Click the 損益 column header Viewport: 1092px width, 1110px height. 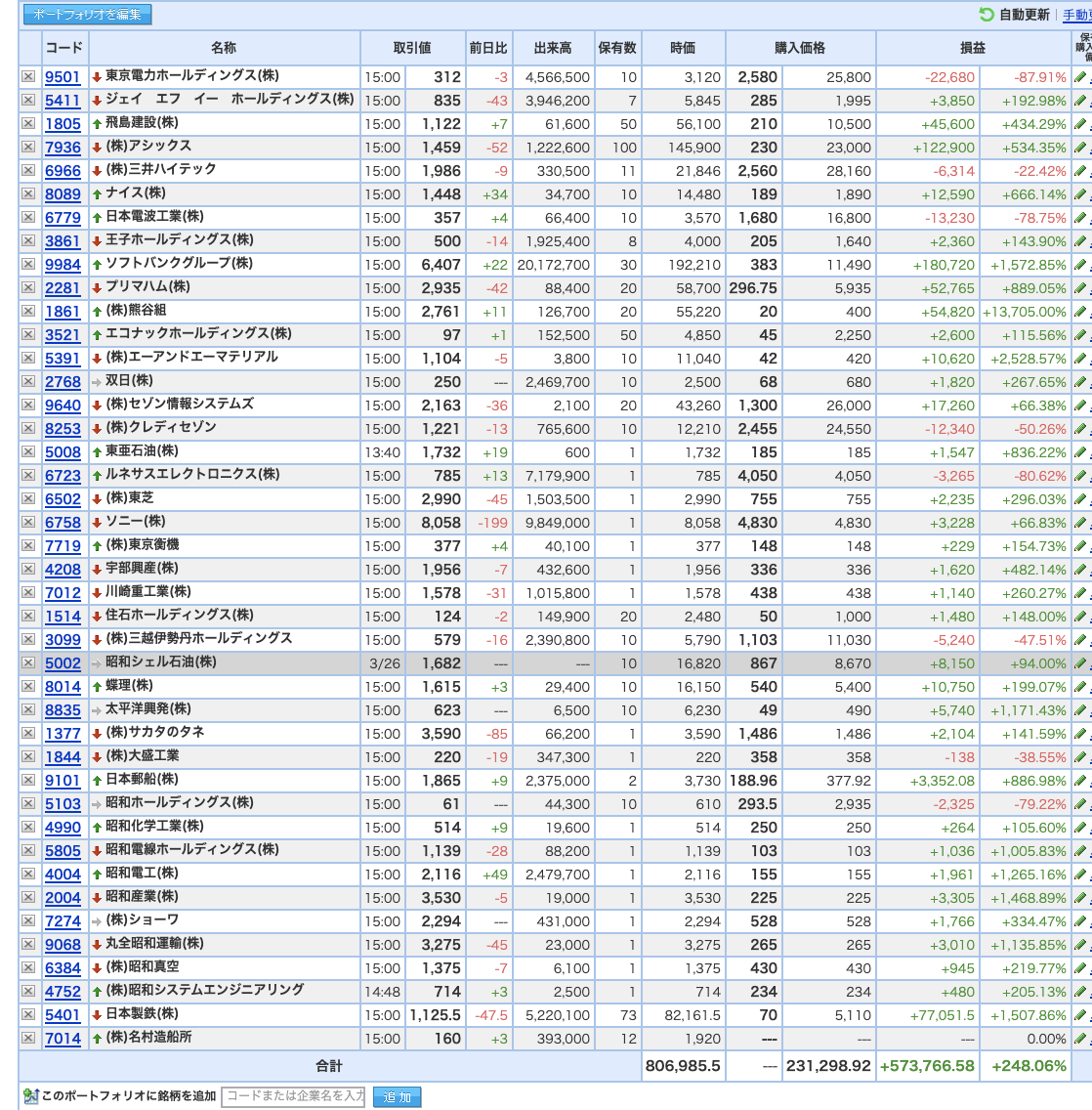click(x=973, y=48)
